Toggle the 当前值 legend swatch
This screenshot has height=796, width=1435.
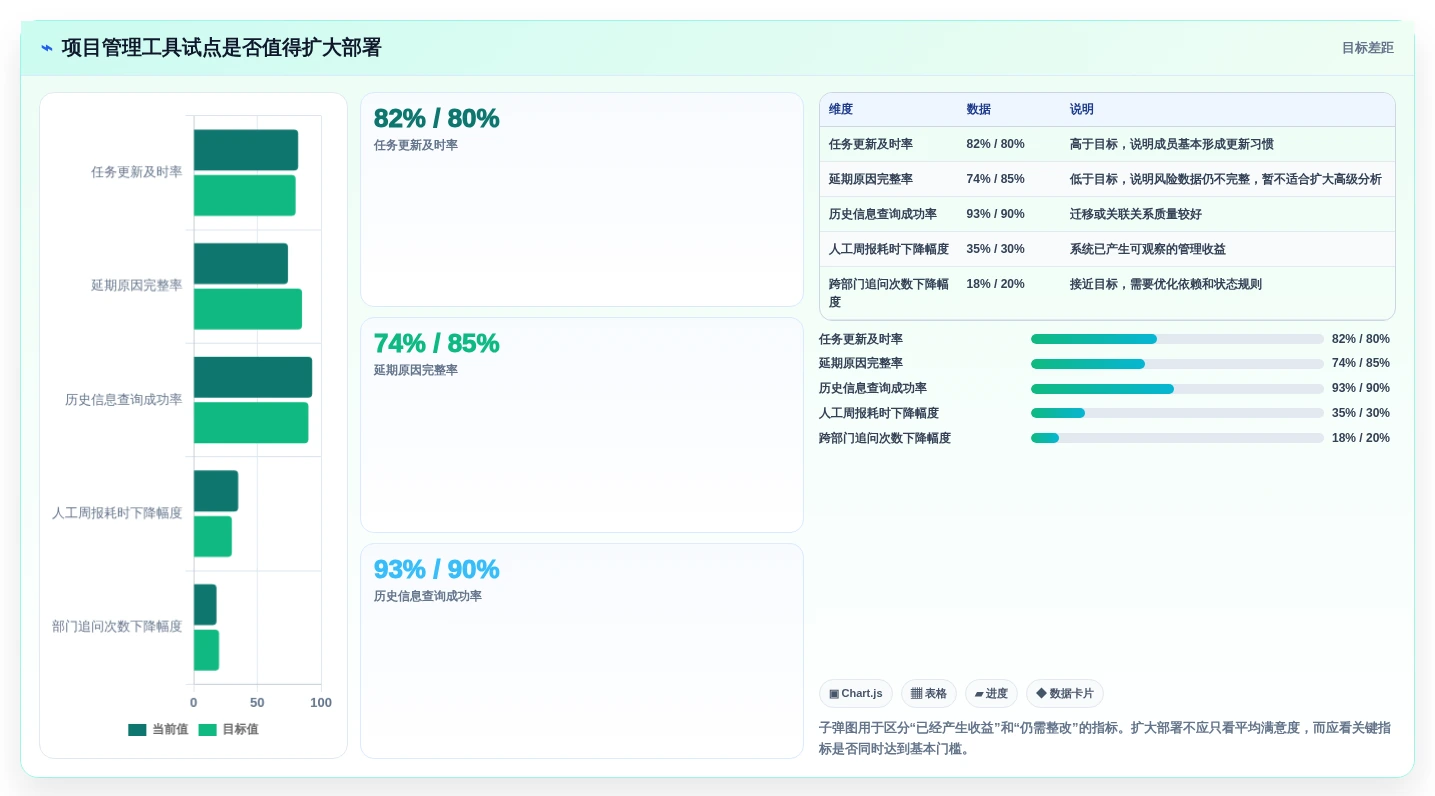click(137, 730)
